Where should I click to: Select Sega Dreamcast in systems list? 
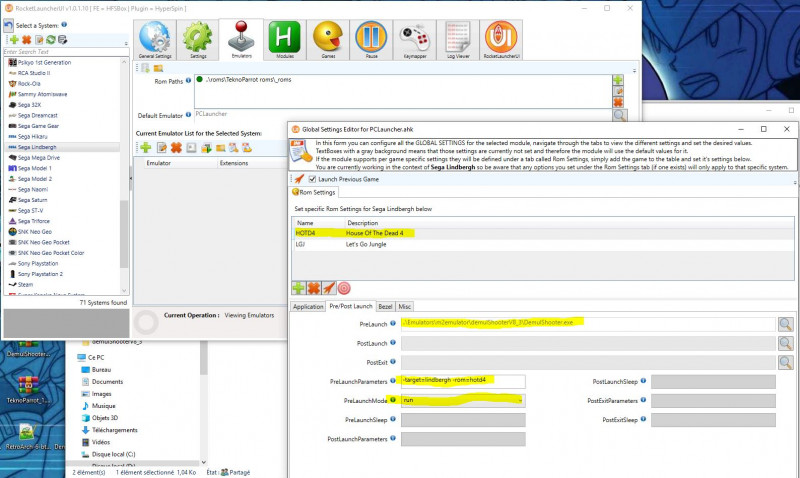click(x=38, y=115)
